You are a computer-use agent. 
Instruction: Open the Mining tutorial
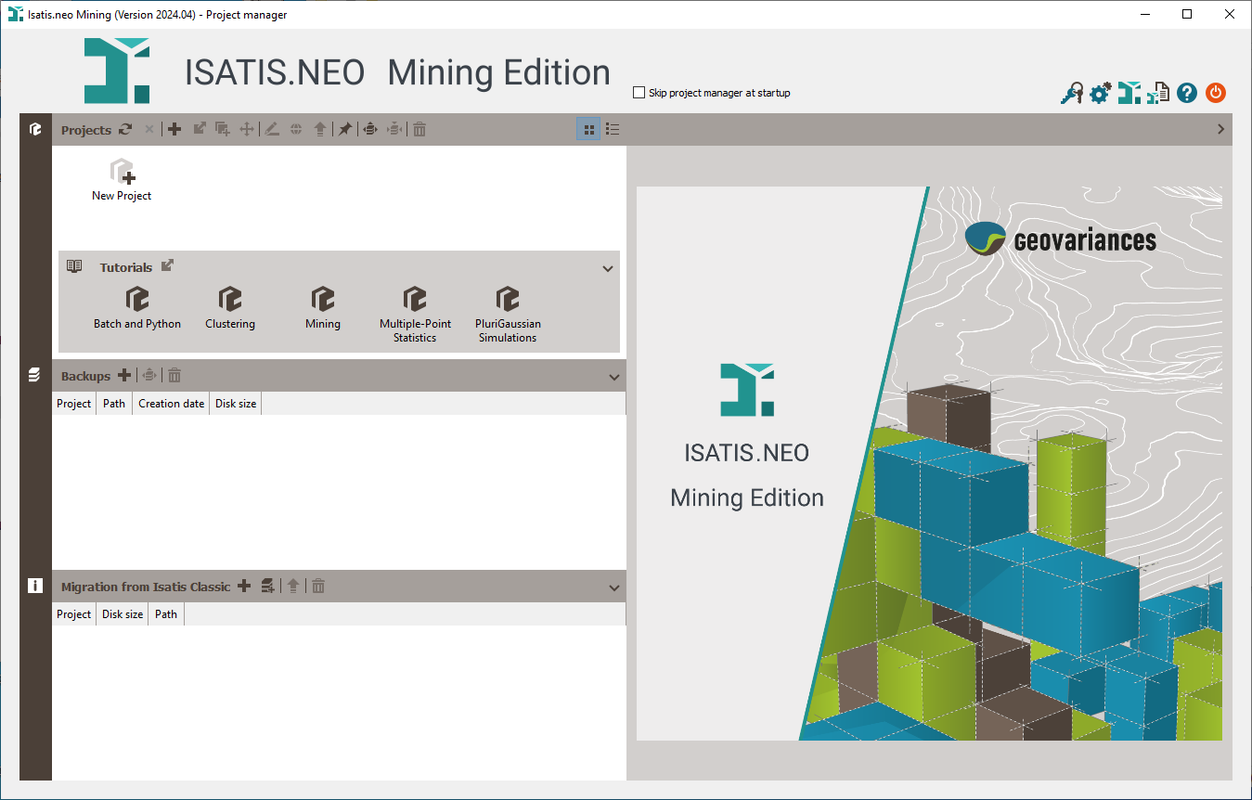[322, 308]
